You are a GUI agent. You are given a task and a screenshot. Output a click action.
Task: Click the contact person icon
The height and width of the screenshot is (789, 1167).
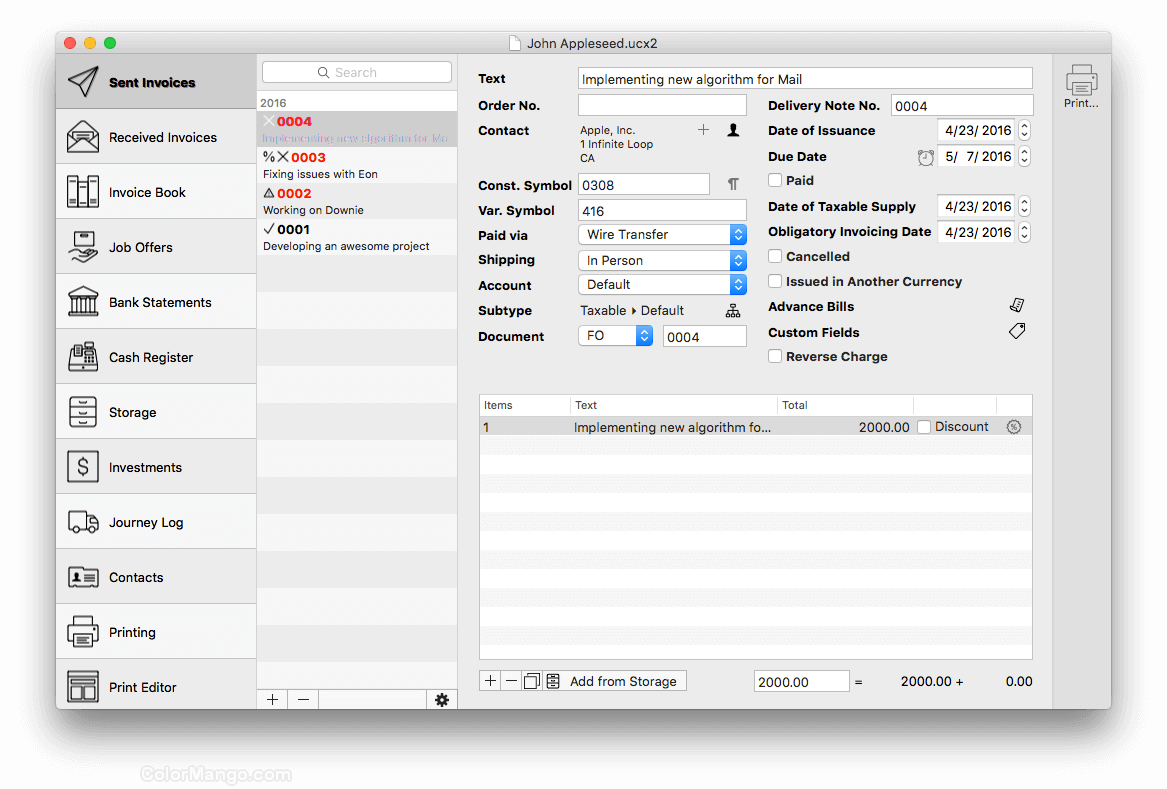coord(733,130)
